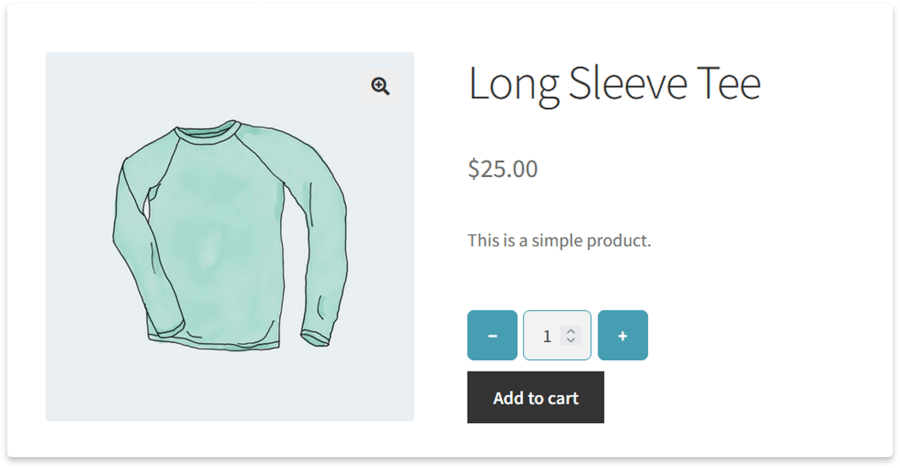The height and width of the screenshot is (468, 900).
Task: Click the shirt's neck collar in the image
Action: (207, 132)
